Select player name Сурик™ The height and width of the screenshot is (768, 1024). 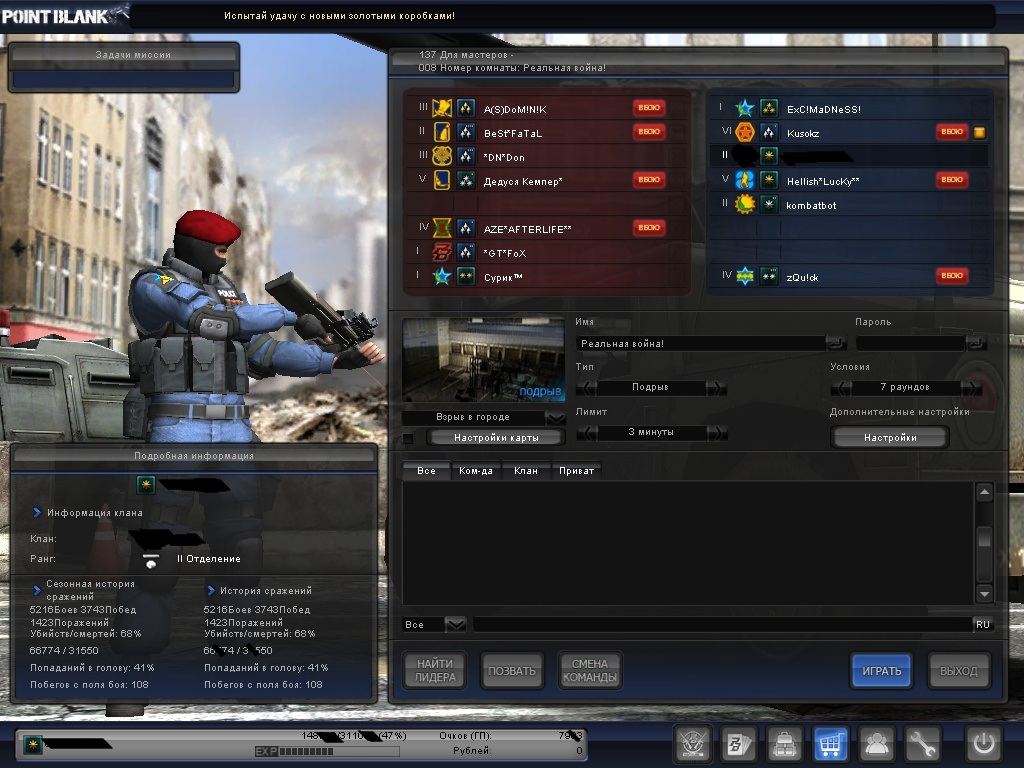coord(503,277)
